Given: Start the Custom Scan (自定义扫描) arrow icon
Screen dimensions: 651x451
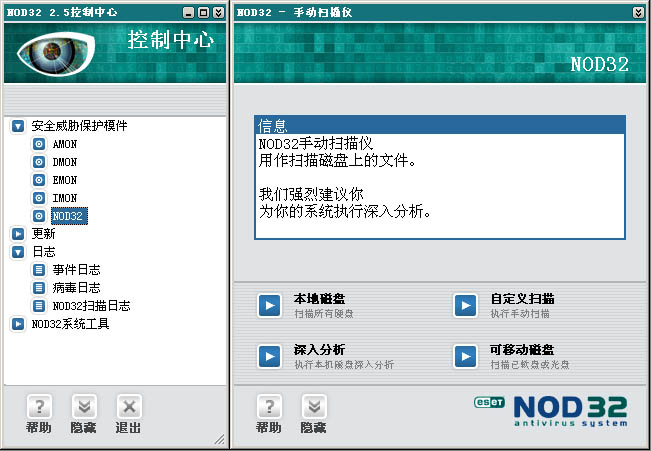Looking at the screenshot, I should pyautogui.click(x=464, y=305).
